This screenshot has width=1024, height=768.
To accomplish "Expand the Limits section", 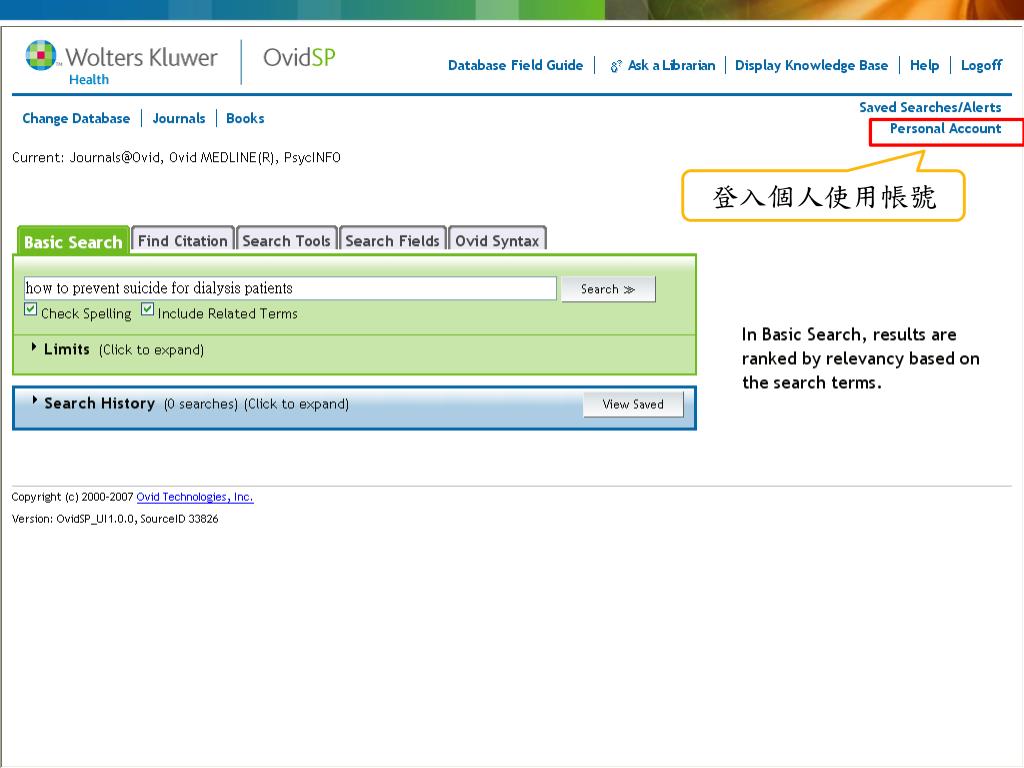I will point(118,349).
